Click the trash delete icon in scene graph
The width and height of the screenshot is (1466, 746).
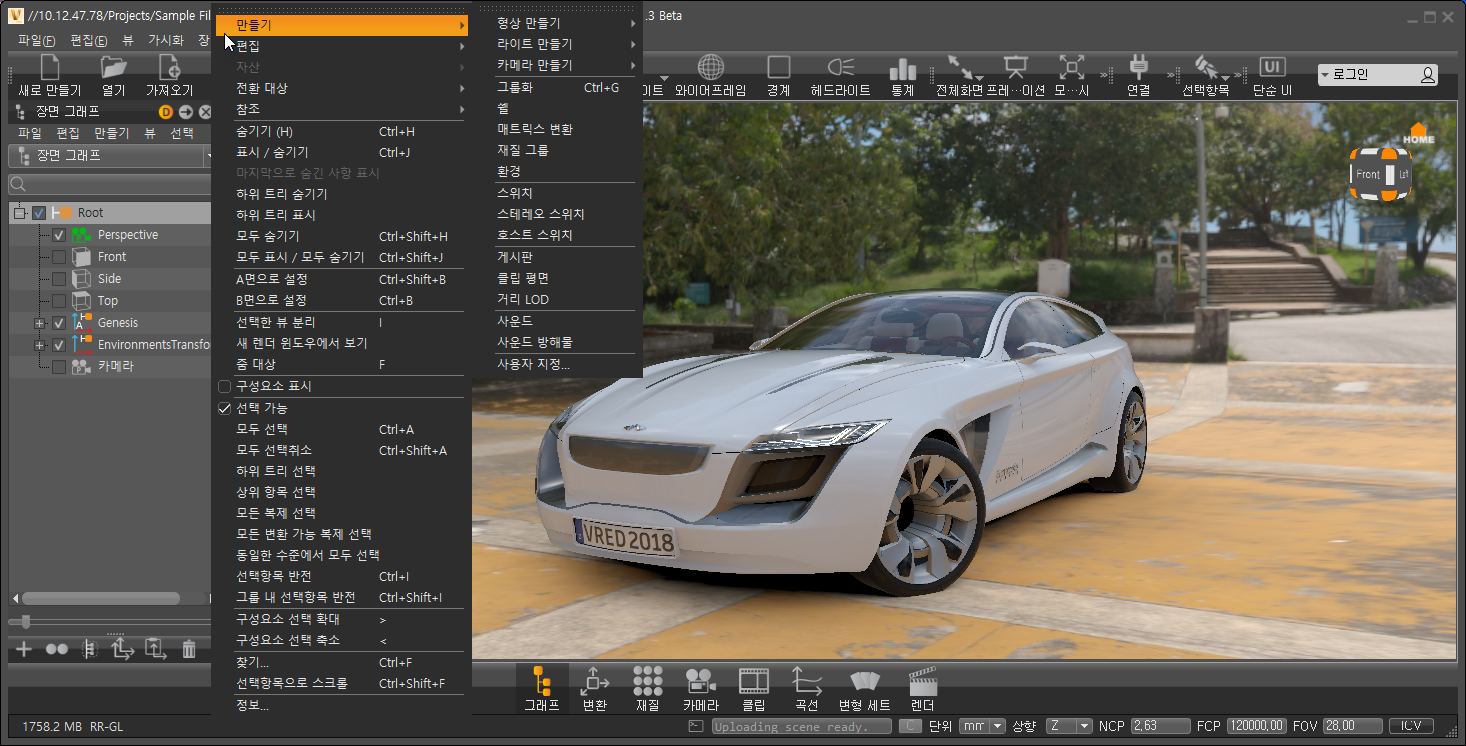tap(189, 650)
